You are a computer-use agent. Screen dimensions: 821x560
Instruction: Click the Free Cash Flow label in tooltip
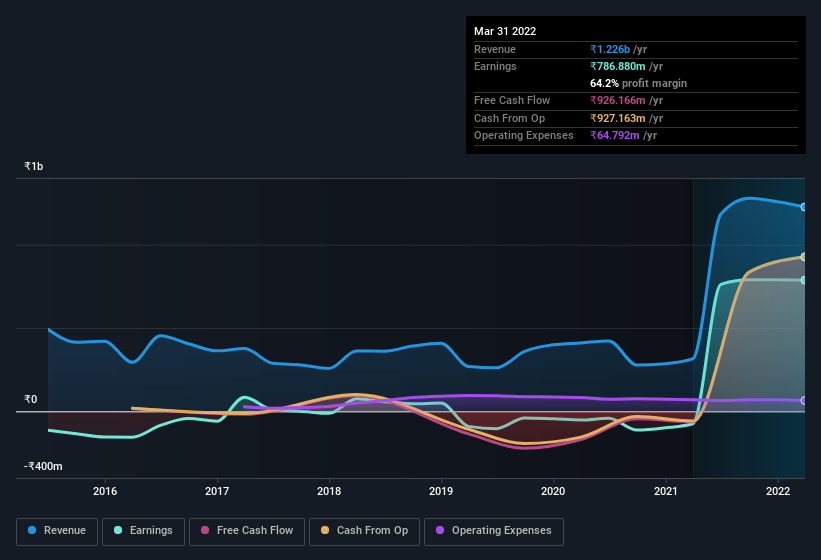tap(512, 100)
